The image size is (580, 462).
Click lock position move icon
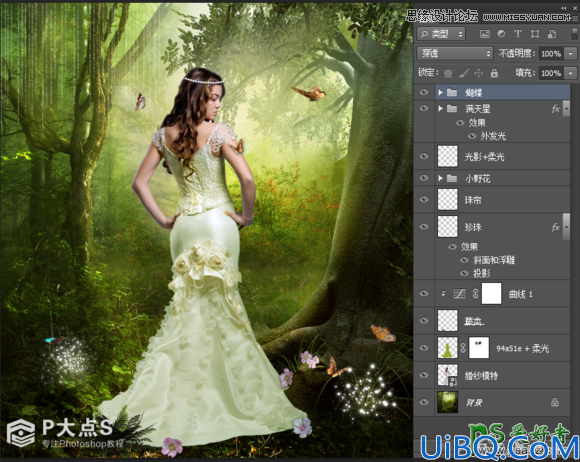click(479, 73)
